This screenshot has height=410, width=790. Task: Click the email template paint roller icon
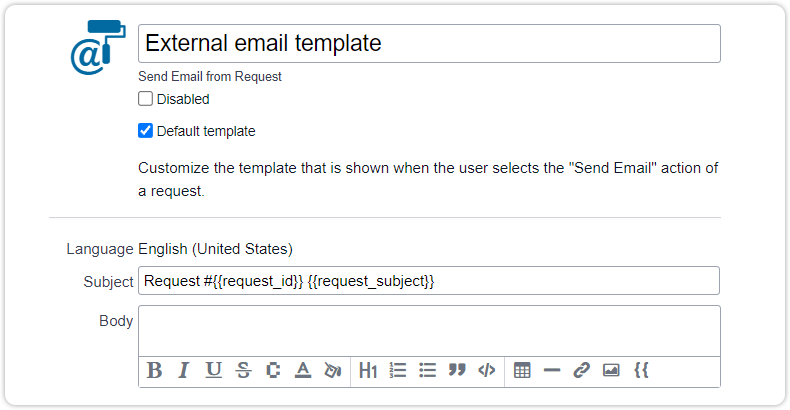tap(98, 47)
